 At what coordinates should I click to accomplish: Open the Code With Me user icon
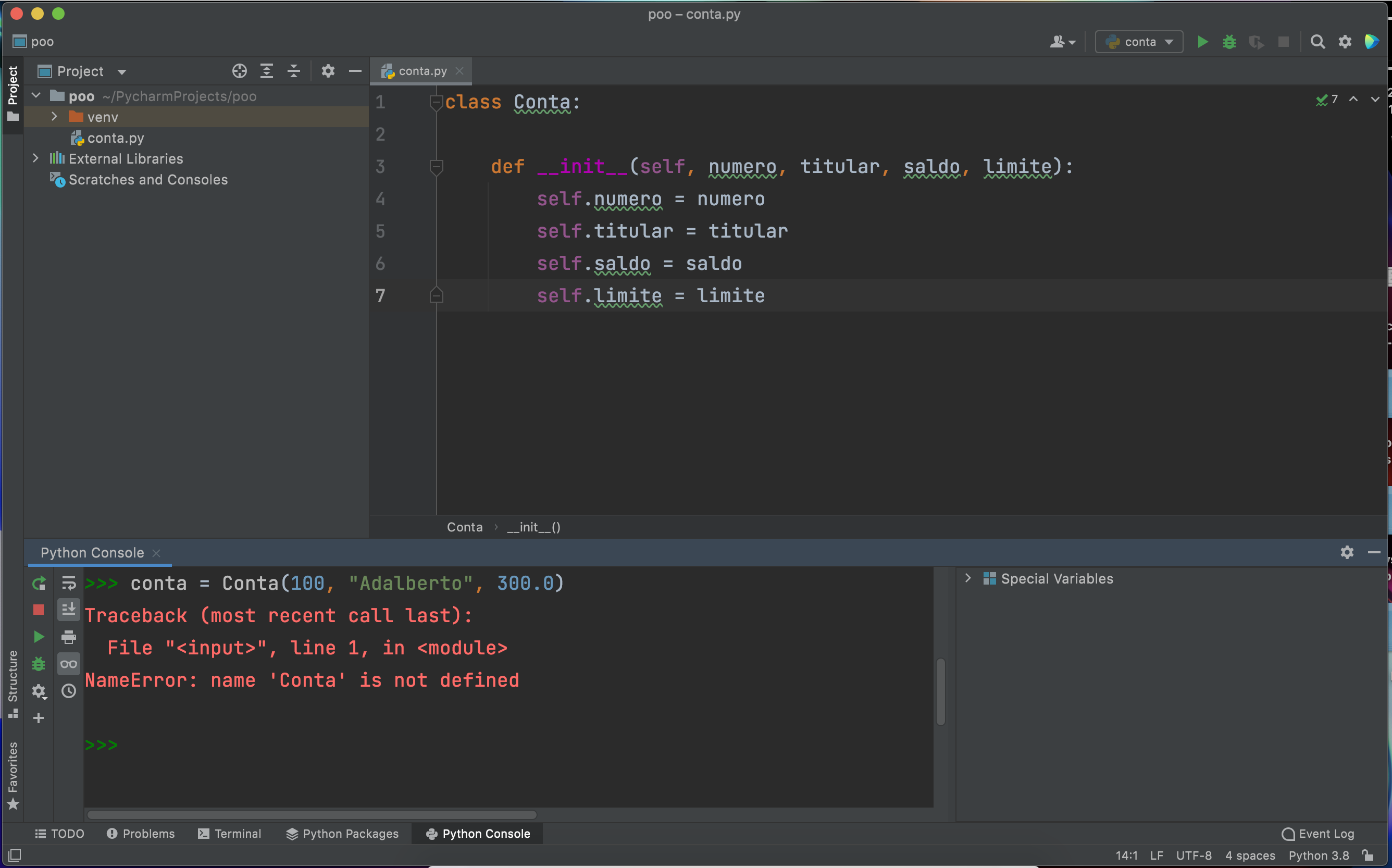pos(1062,42)
